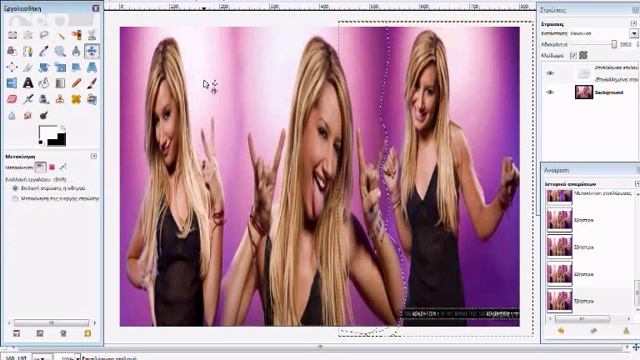Select the Ellipse Select tool
Viewport: 640px width, 360px height.
pos(28,36)
